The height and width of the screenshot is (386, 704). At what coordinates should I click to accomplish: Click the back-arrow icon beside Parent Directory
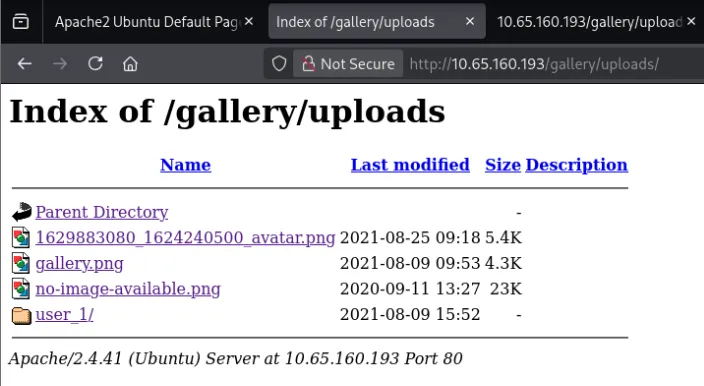[x=22, y=212]
